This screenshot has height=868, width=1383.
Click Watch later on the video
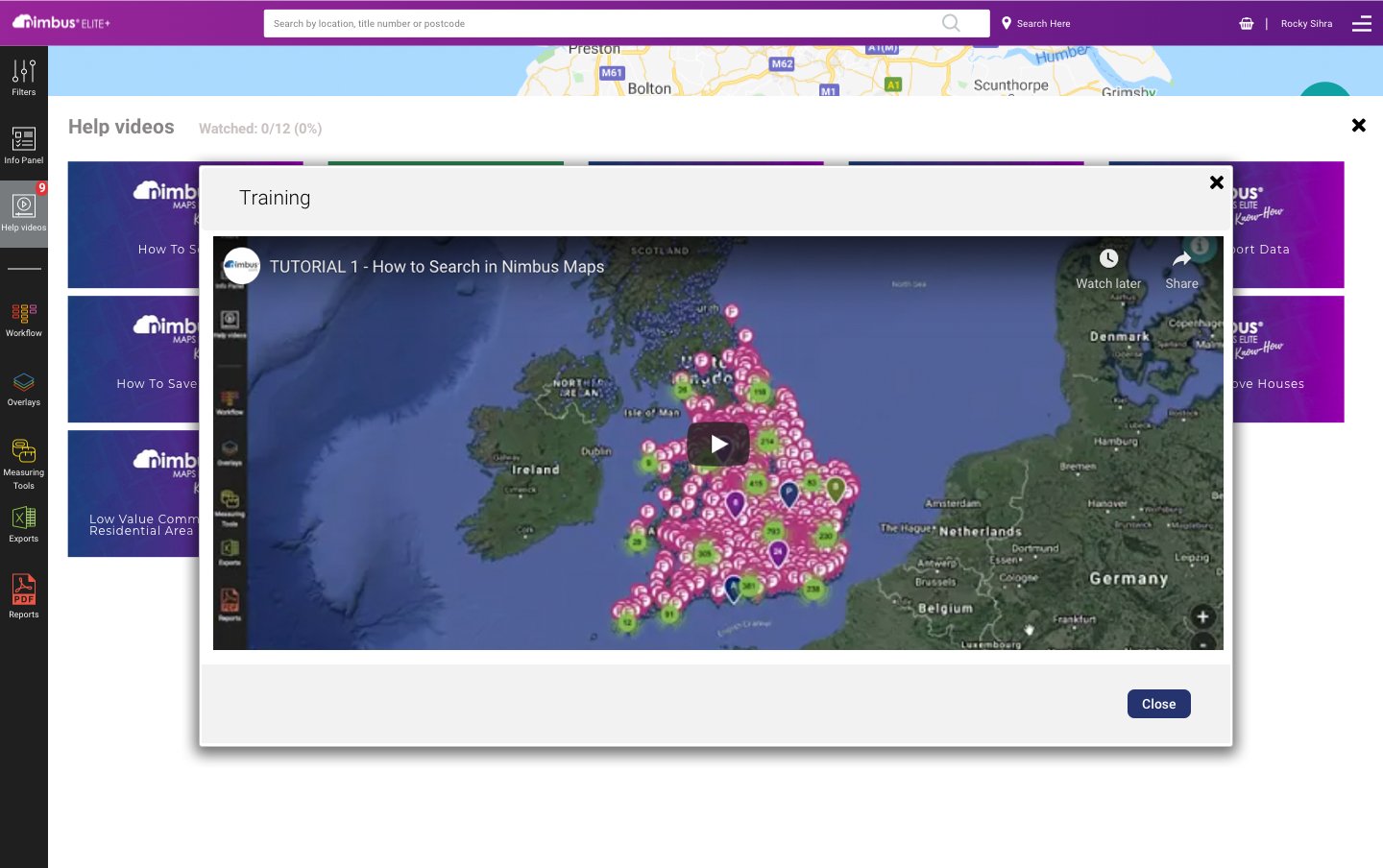[1108, 269]
